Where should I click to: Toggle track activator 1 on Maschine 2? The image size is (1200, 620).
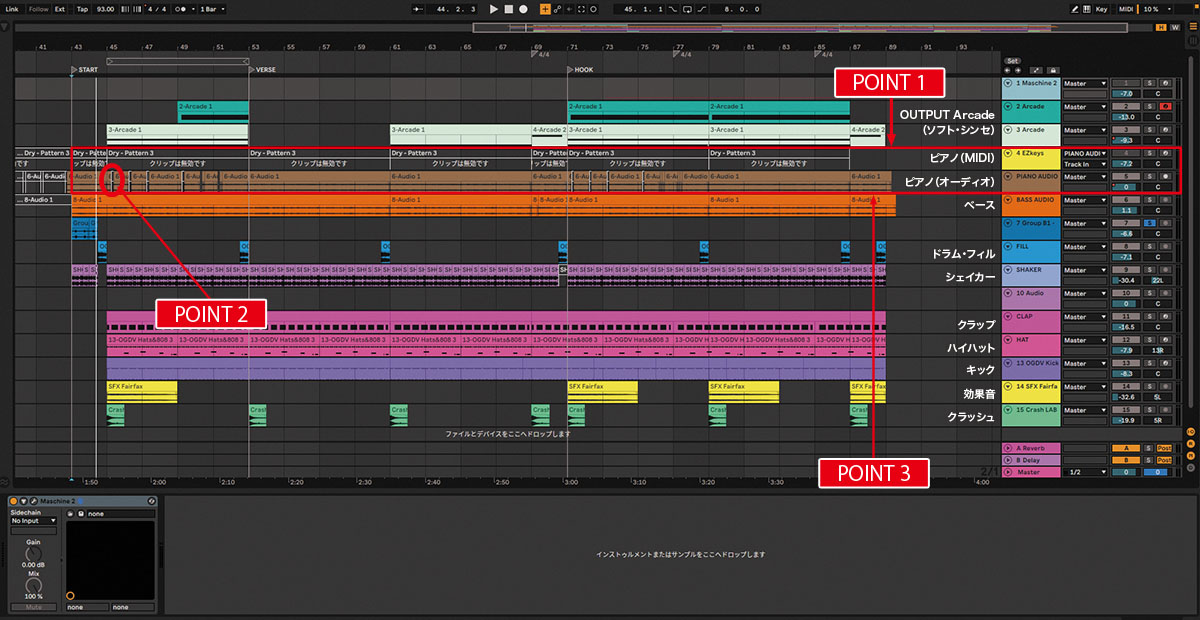[x=1126, y=83]
